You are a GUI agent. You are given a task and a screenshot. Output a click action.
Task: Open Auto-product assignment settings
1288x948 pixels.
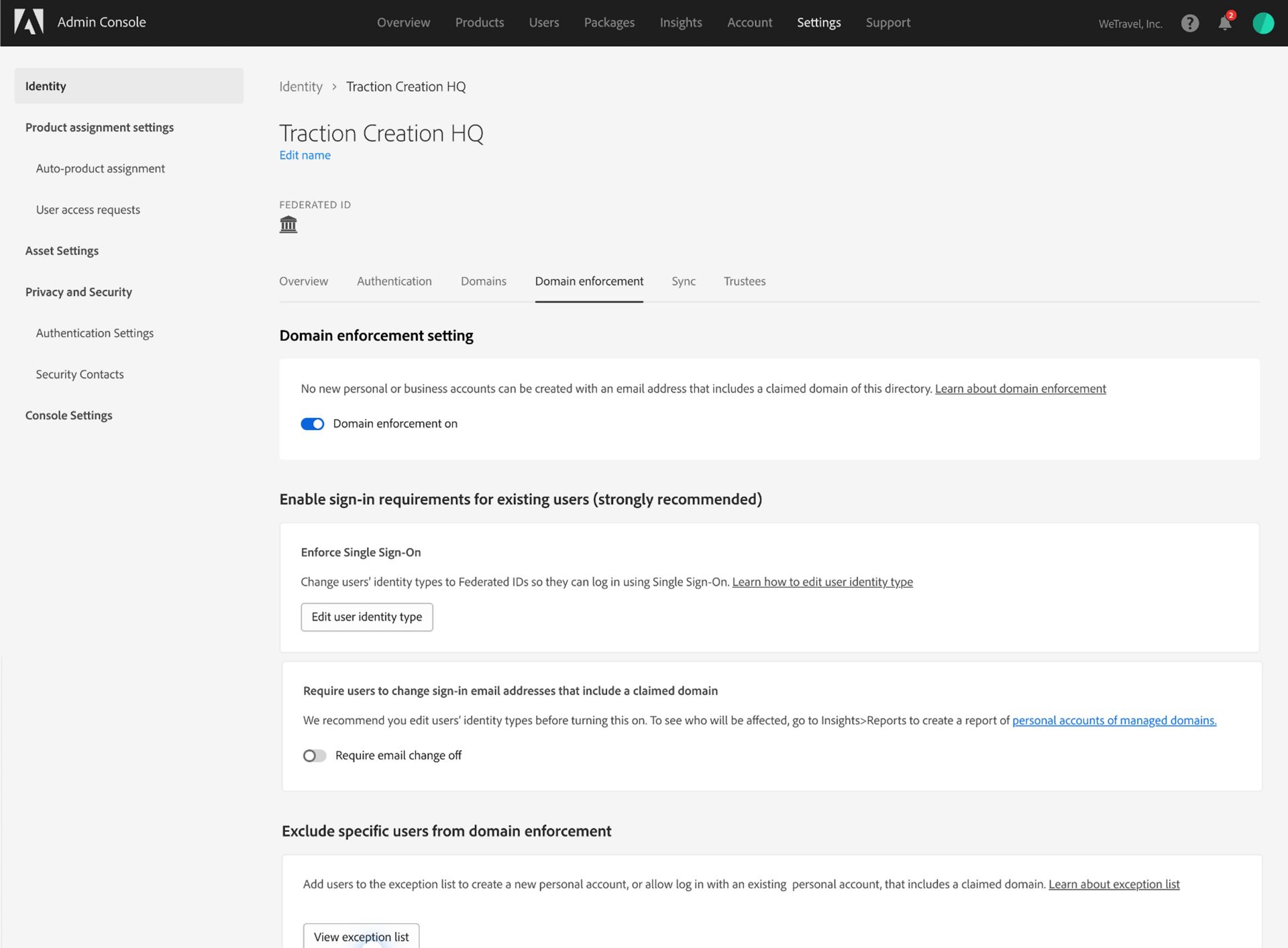click(101, 168)
